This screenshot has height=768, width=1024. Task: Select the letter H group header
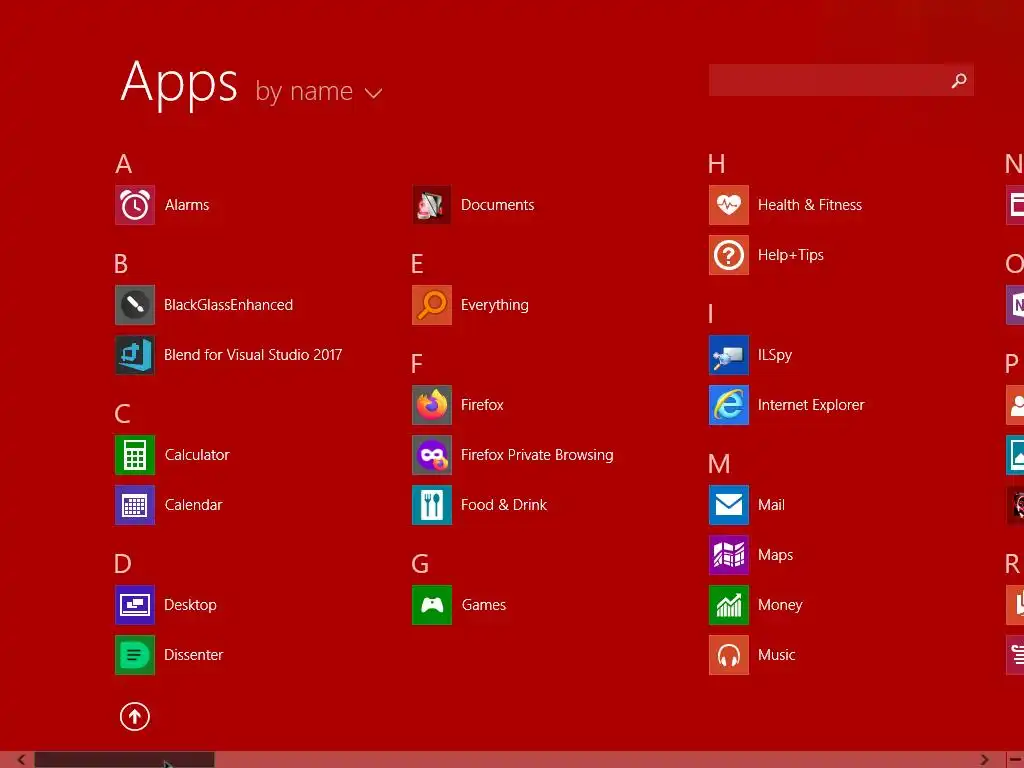pyautogui.click(x=716, y=164)
